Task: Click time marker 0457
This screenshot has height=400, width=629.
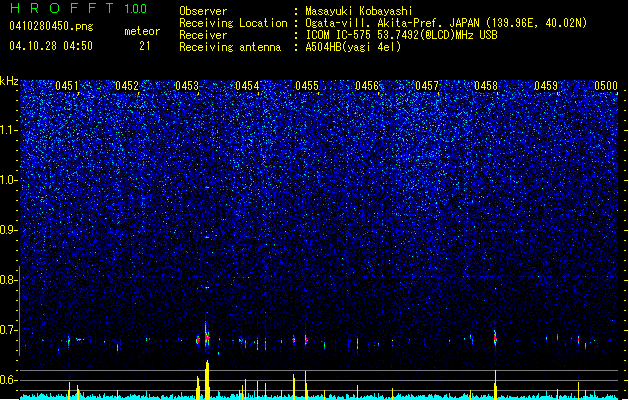Action: pyautogui.click(x=427, y=86)
